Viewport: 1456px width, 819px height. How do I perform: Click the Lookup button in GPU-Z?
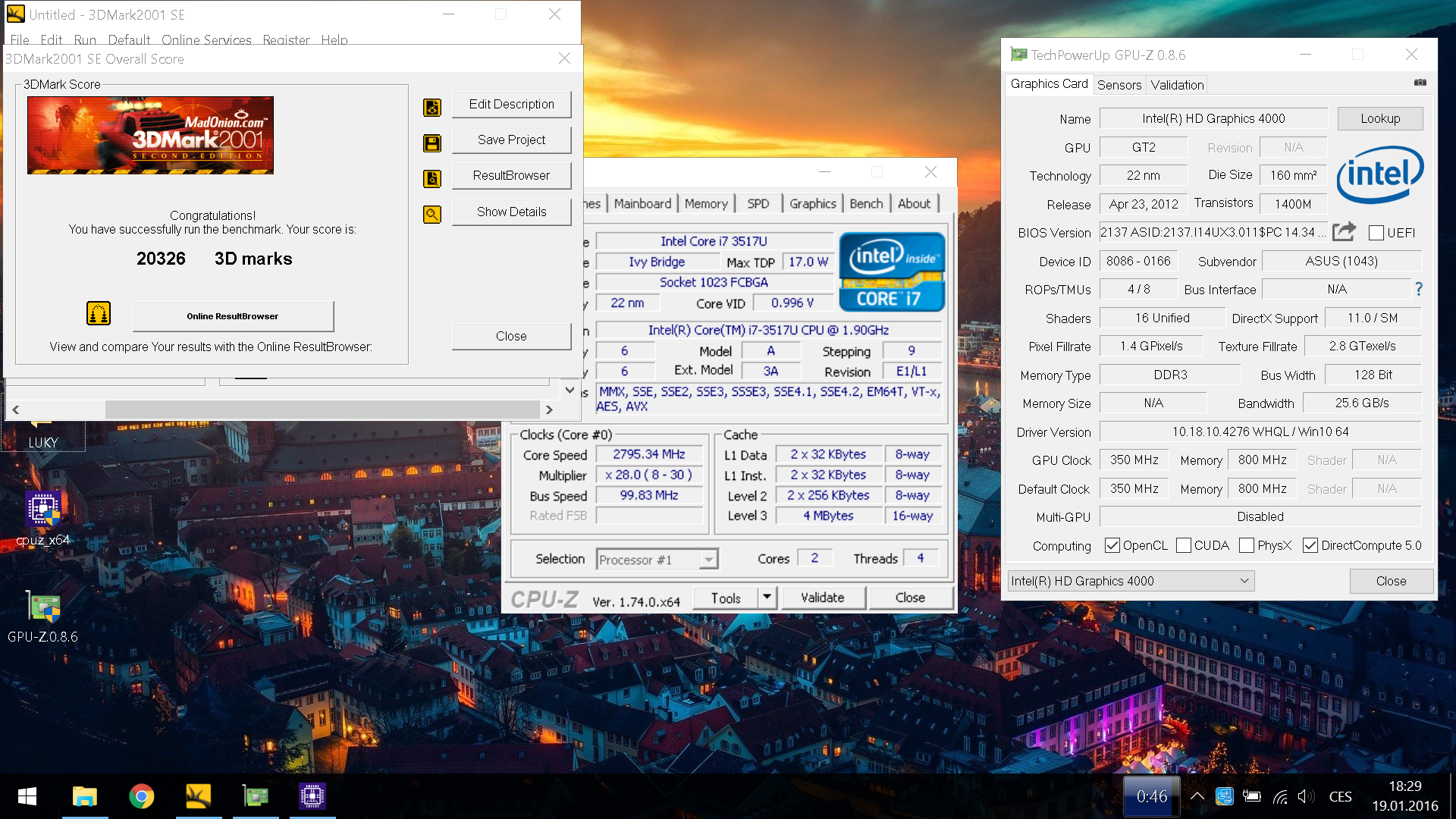1380,118
